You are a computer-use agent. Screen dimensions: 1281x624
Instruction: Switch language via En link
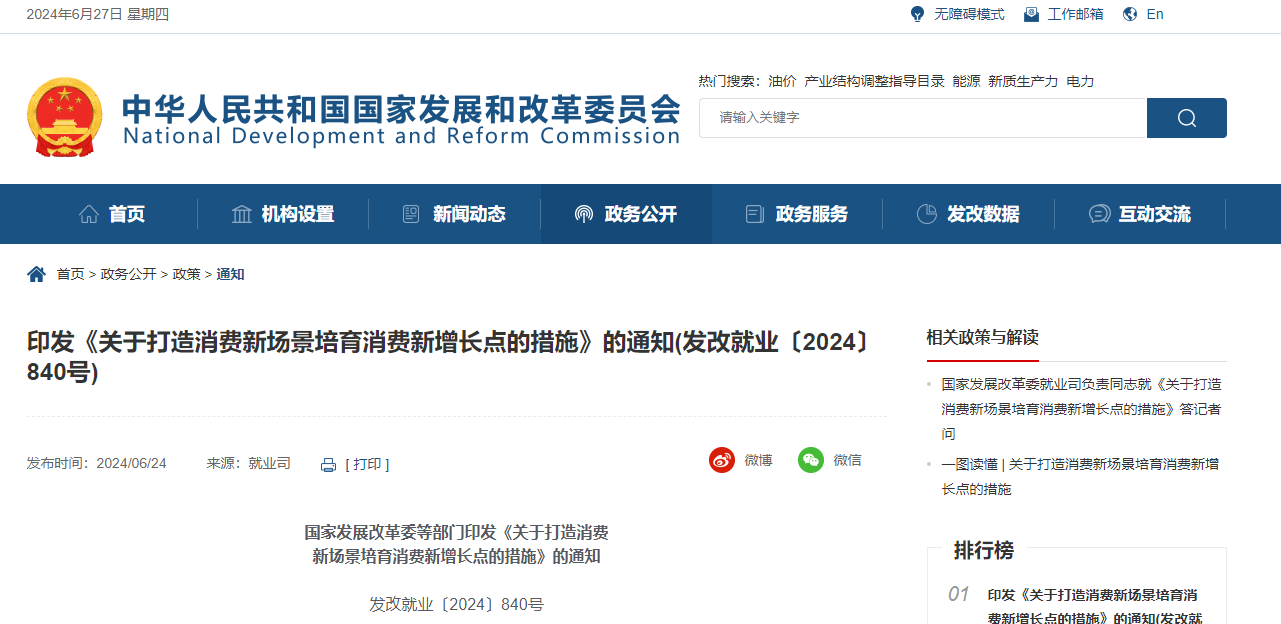(x=1155, y=14)
